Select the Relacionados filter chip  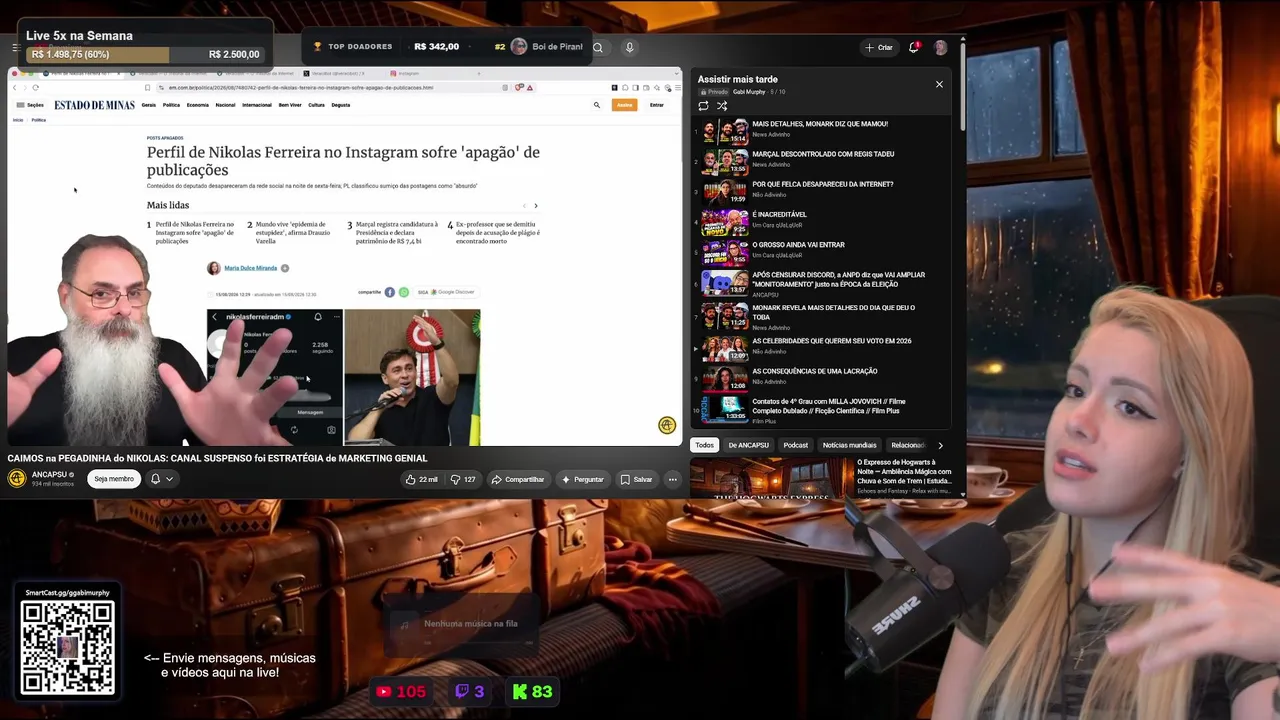point(909,445)
